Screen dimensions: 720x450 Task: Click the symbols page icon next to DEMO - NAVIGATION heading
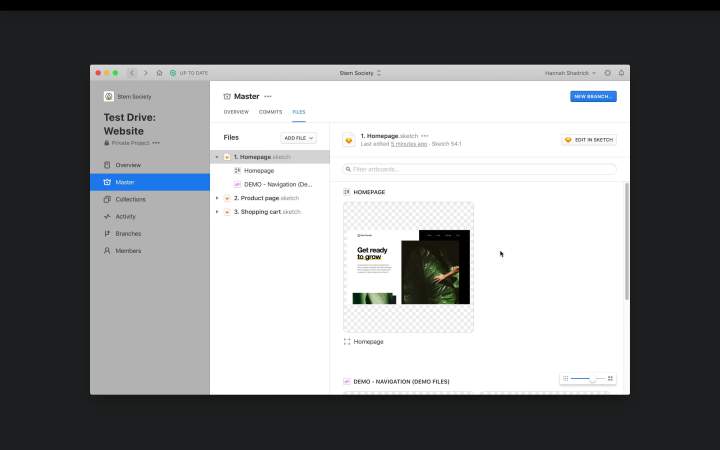pos(347,382)
